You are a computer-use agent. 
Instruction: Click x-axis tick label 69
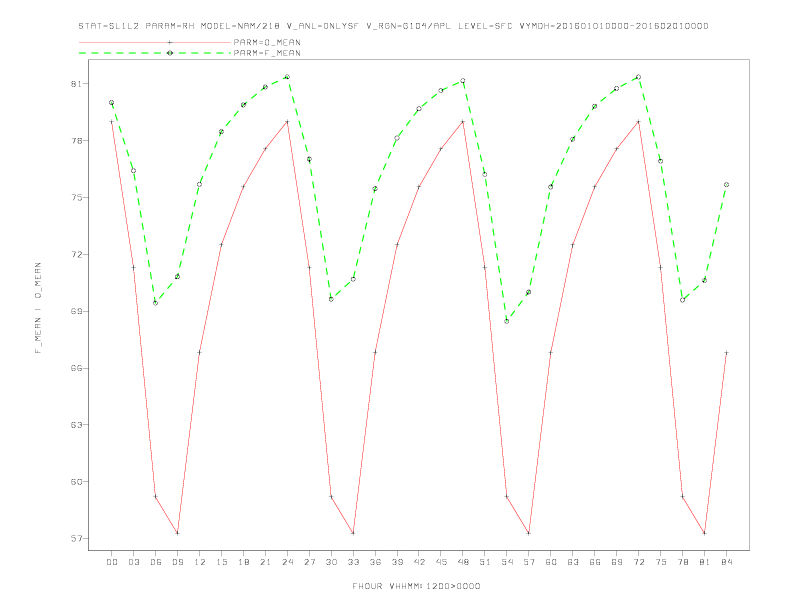tap(617, 562)
